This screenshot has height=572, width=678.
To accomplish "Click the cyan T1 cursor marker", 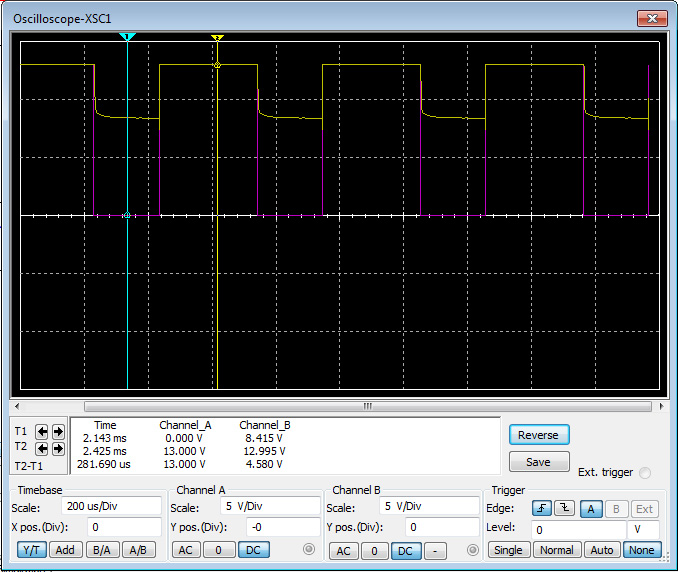I will 127,37.
